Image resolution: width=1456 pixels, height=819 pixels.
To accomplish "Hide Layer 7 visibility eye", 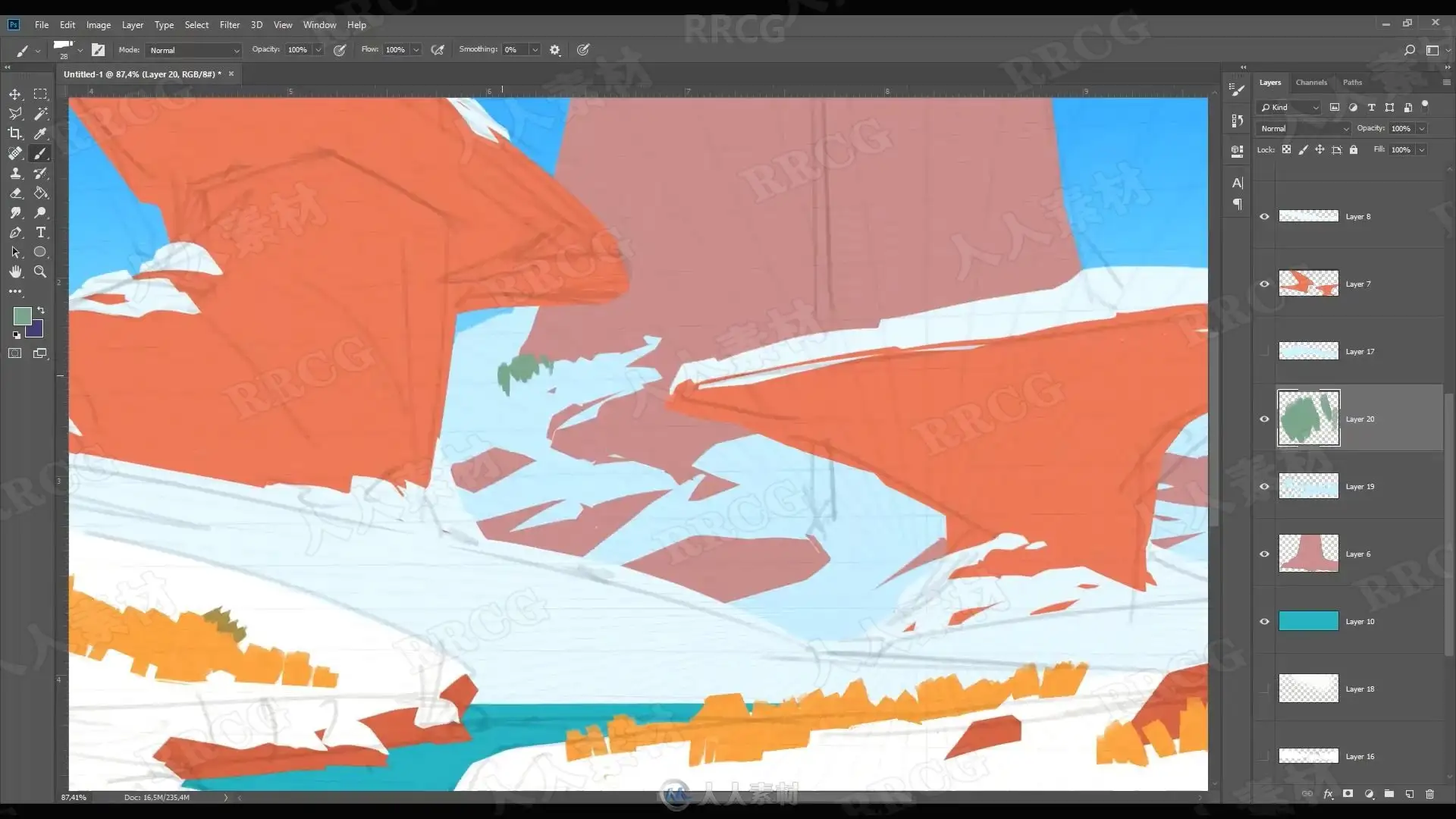I will coord(1264,284).
